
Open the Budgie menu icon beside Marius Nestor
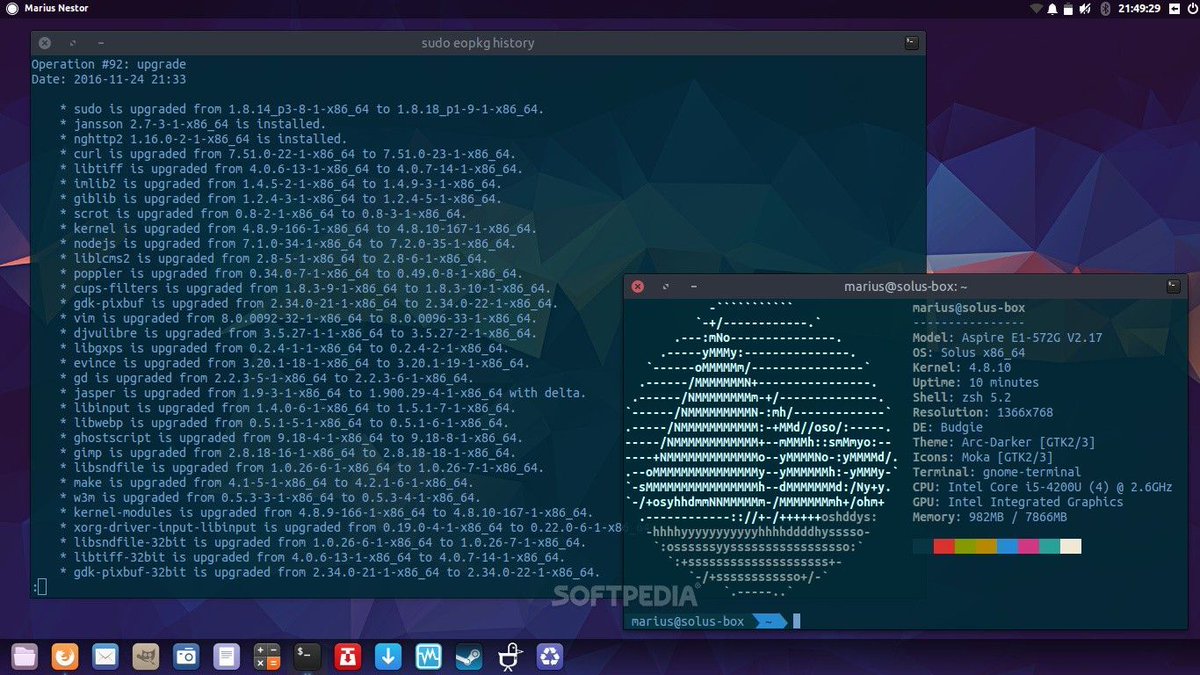[x=12, y=9]
